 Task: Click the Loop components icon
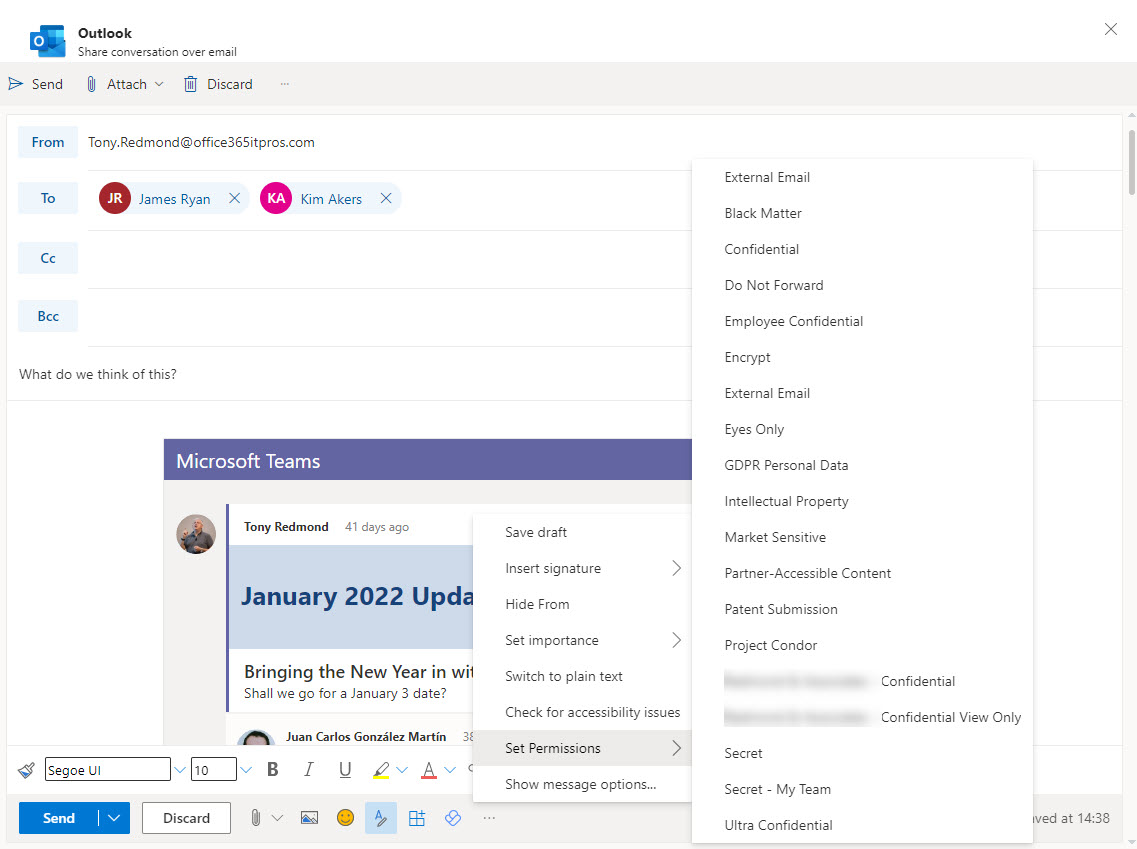pos(453,818)
